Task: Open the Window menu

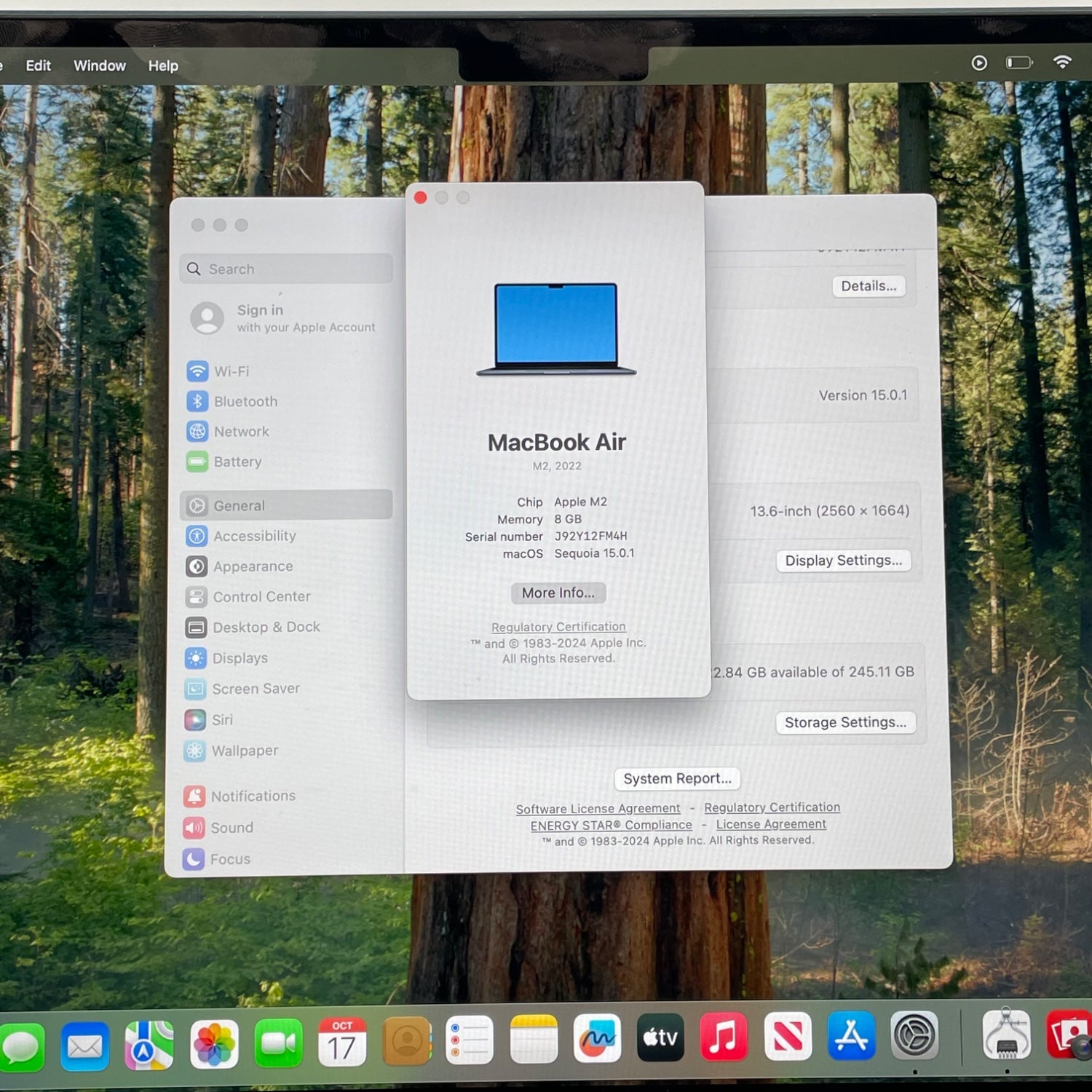Action: pyautogui.click(x=100, y=66)
